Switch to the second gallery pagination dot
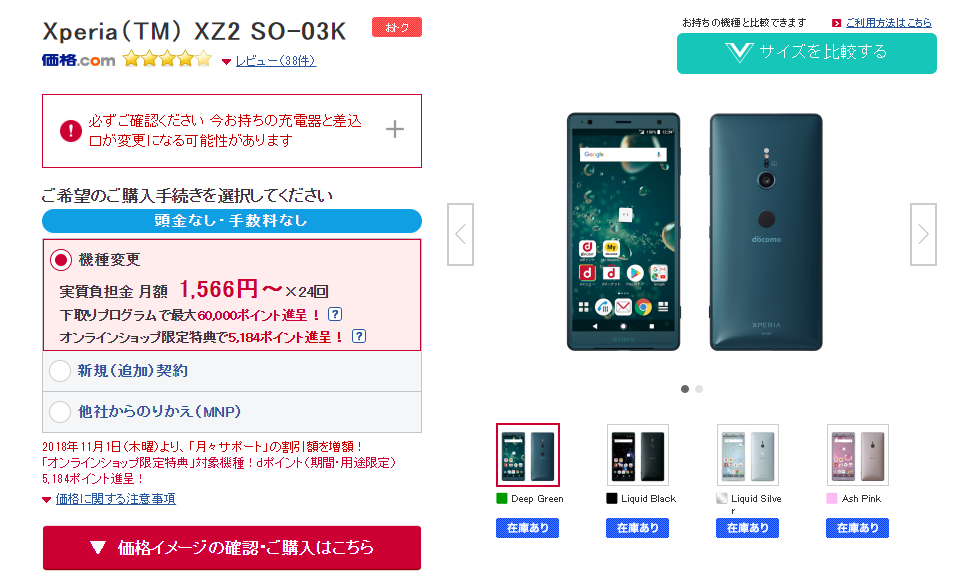The height and width of the screenshot is (578, 976). pos(699,389)
